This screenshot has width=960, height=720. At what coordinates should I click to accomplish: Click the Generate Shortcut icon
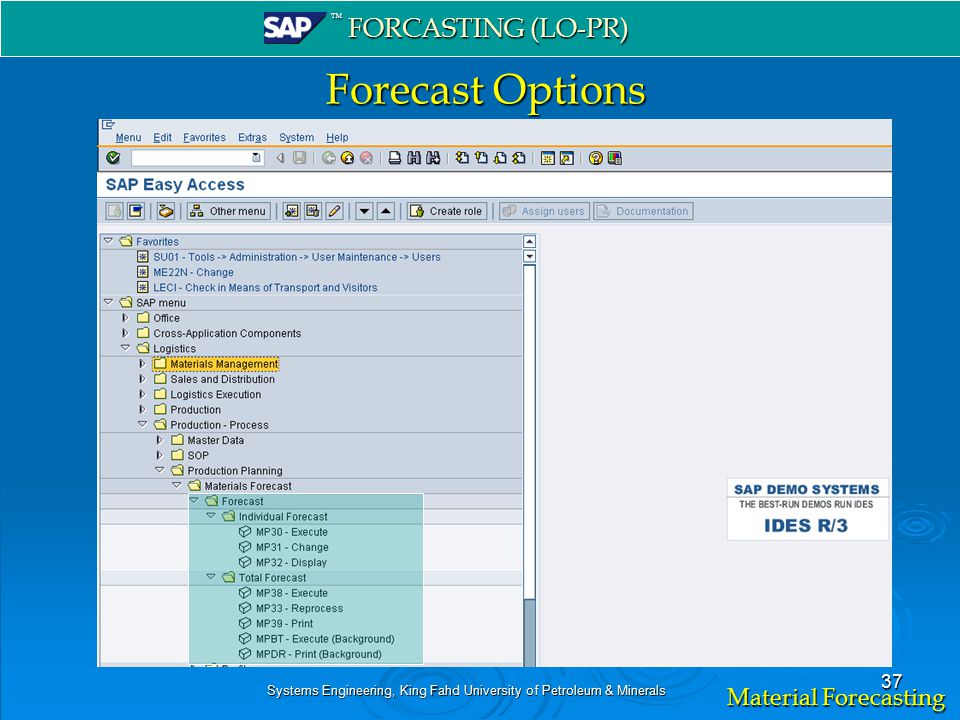coord(567,158)
